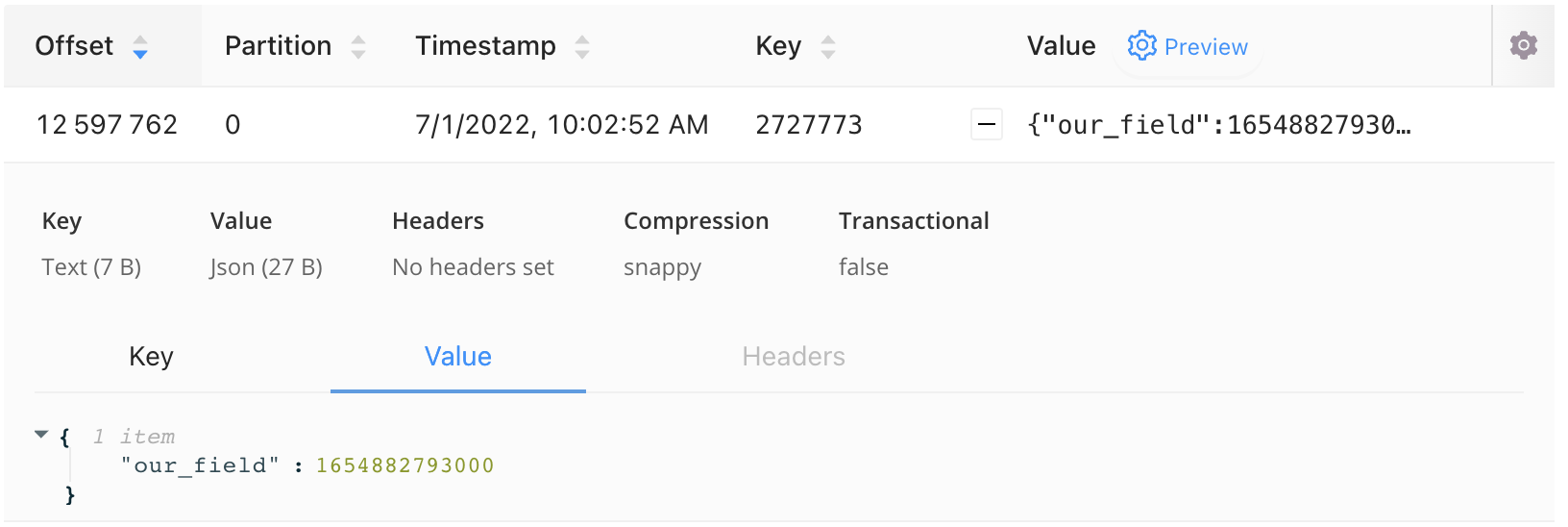Open table settings gear icon
The image size is (1568, 527).
coord(1523,45)
